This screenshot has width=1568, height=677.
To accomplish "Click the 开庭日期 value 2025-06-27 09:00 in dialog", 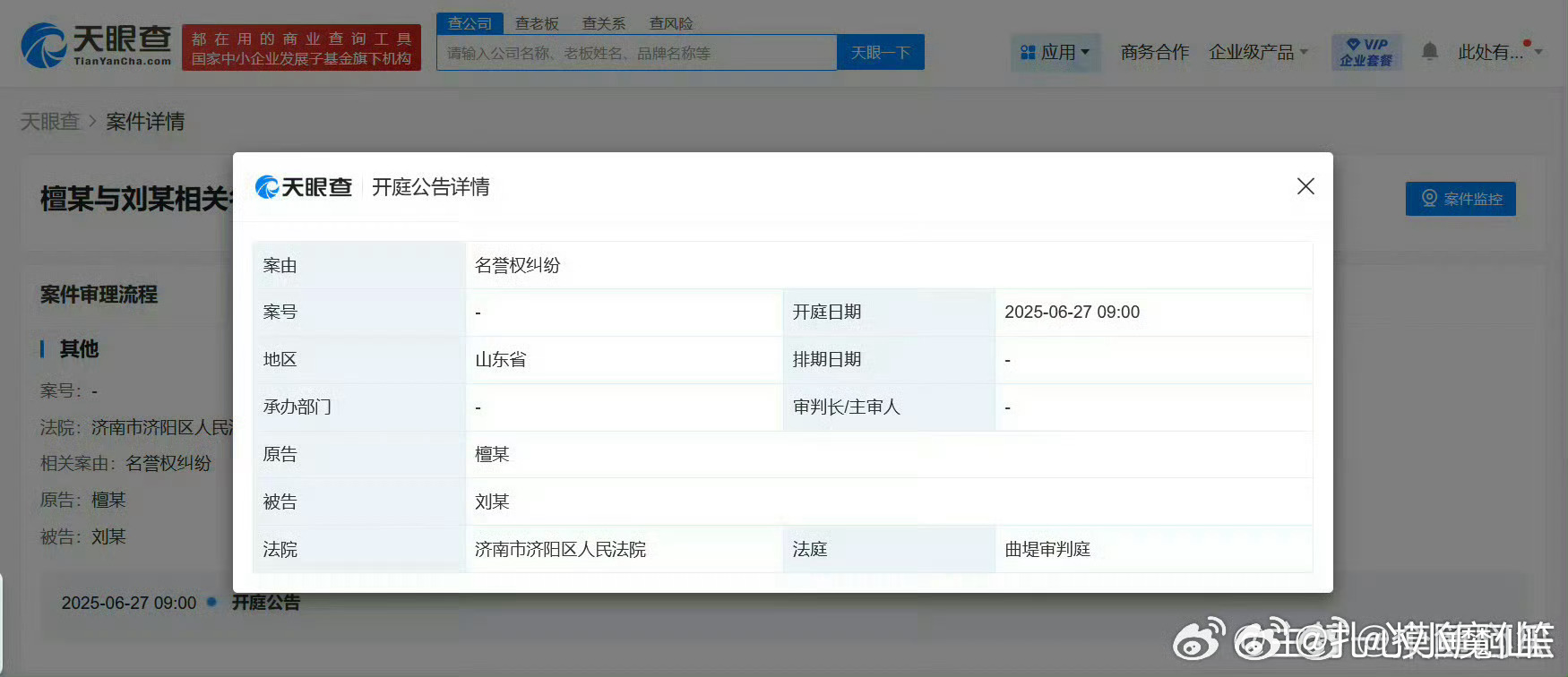I will coord(1073,312).
